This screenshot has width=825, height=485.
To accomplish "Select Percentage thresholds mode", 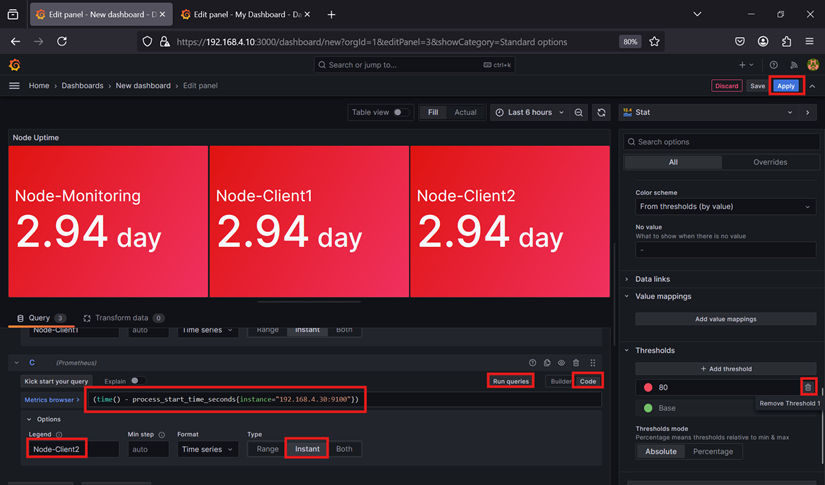I will (x=713, y=452).
